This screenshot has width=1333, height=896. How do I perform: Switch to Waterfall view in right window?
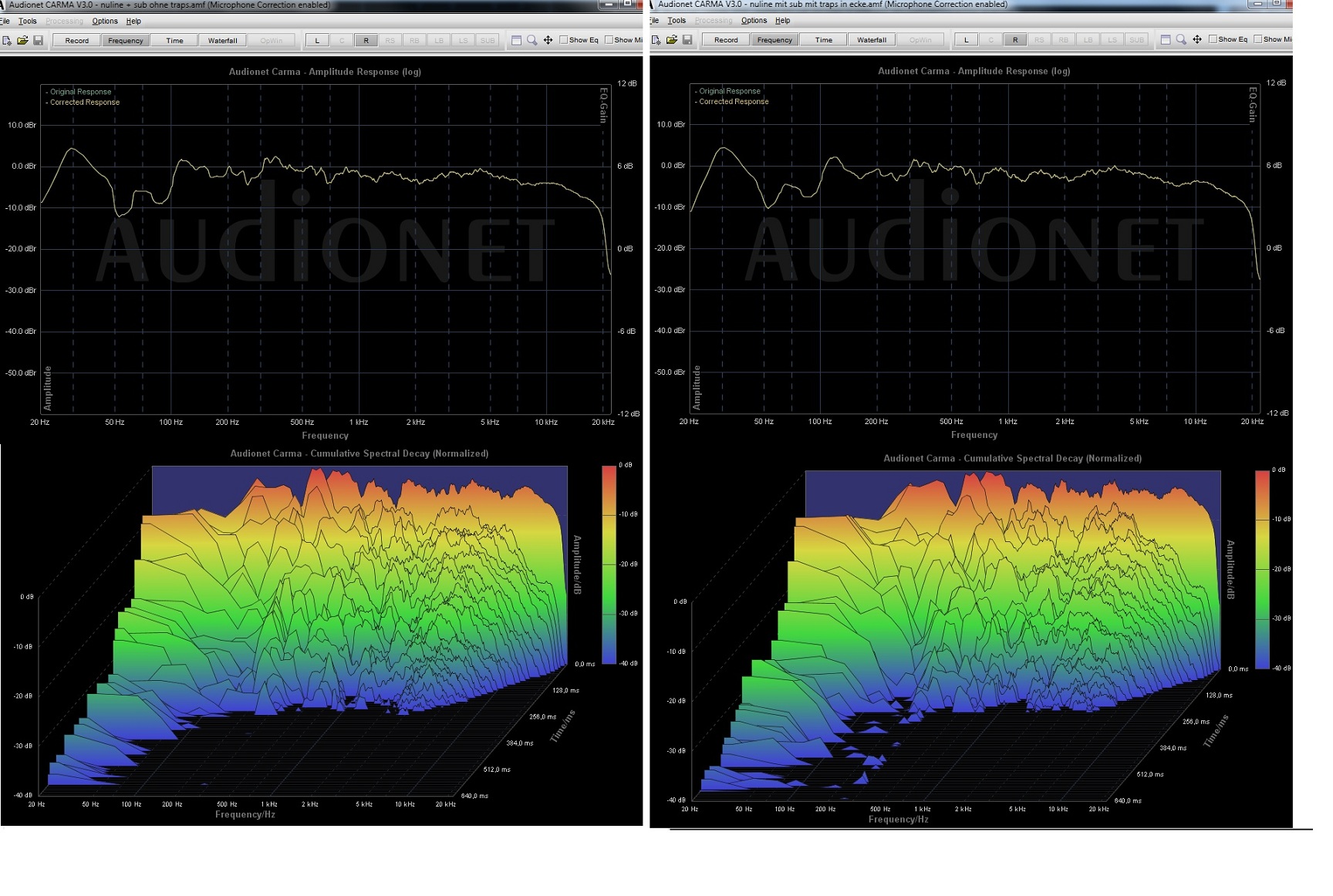[x=872, y=40]
